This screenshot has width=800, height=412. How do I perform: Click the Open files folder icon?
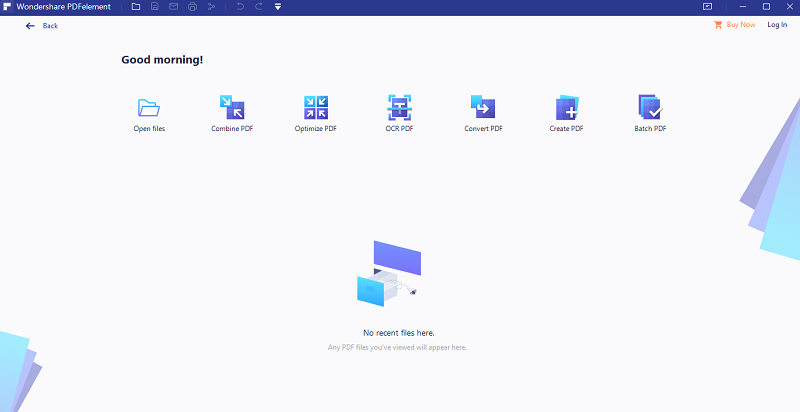148,108
